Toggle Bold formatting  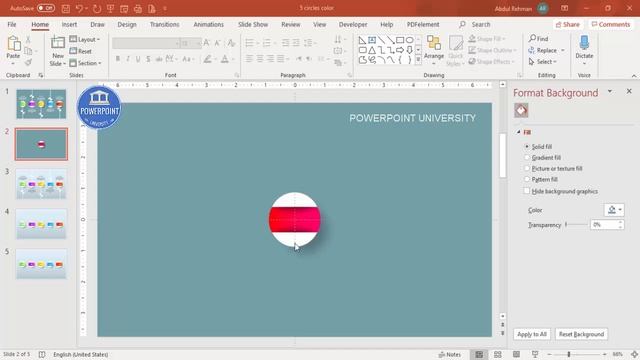pyautogui.click(x=118, y=59)
